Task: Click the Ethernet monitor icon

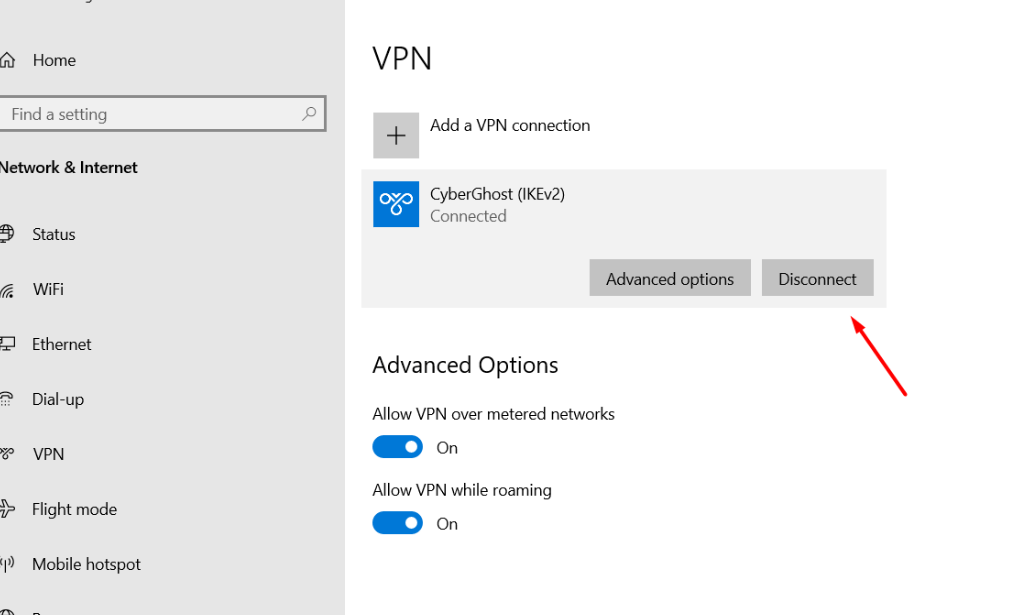Action: [x=7, y=344]
